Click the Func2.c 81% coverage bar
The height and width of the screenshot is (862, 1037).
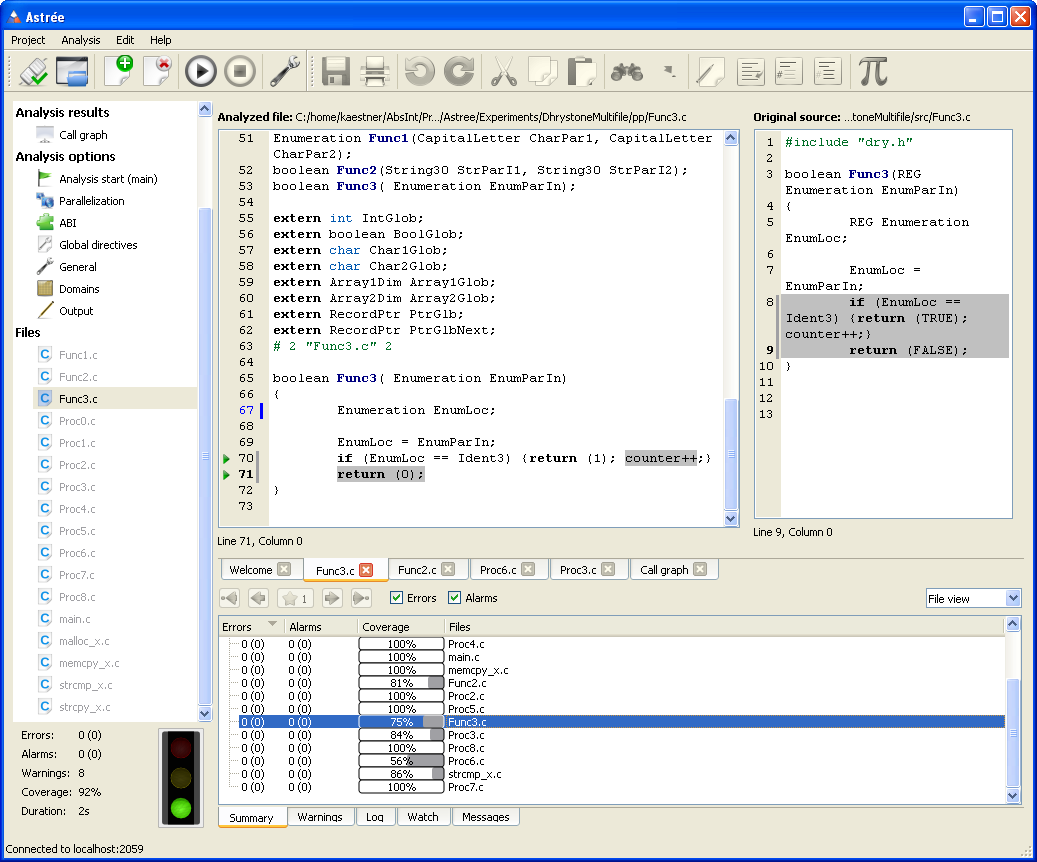tap(401, 683)
